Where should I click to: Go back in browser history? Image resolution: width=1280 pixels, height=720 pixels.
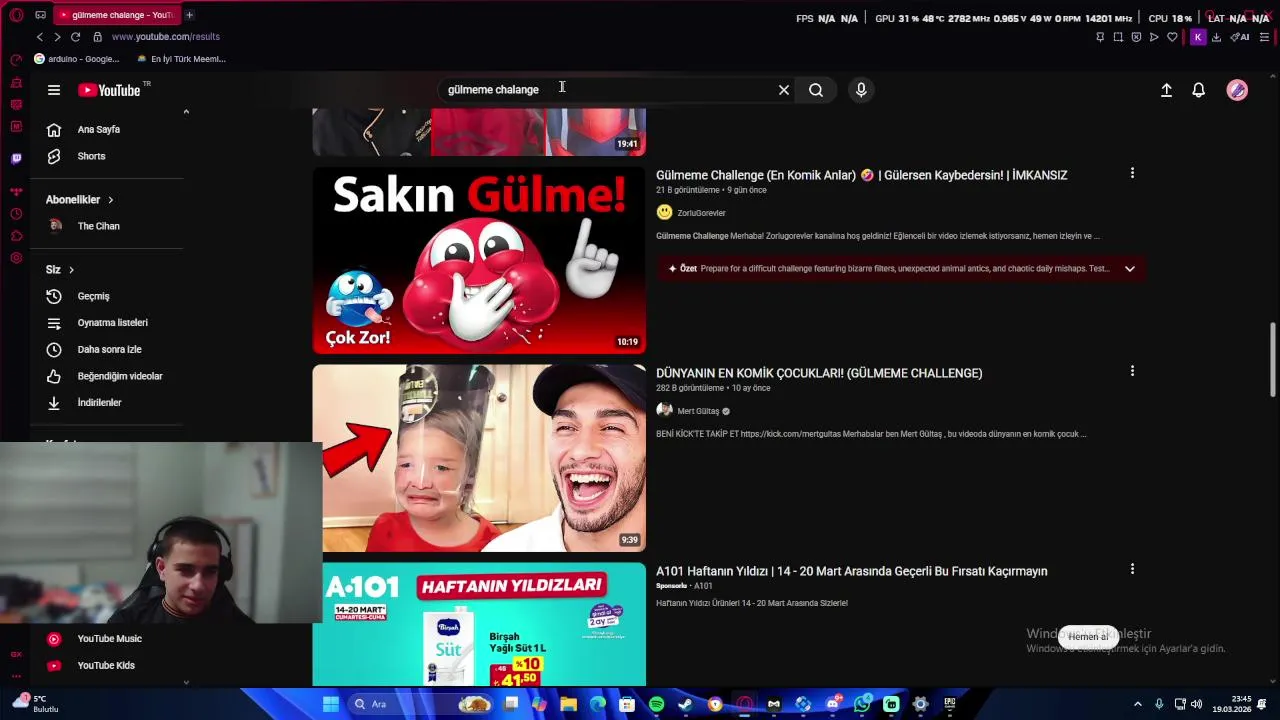tap(40, 37)
